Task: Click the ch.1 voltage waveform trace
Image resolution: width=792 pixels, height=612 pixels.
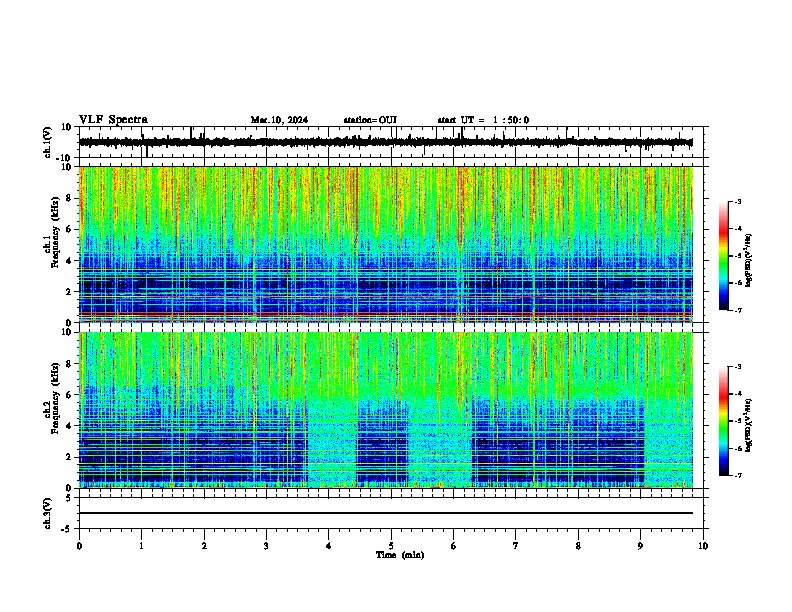Action: tap(386, 142)
